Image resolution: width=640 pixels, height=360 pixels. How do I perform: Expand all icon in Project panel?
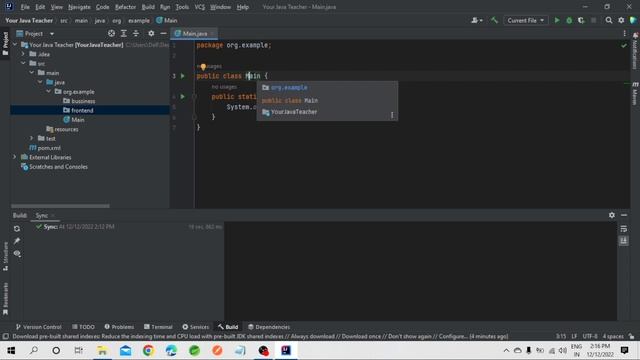[124, 33]
